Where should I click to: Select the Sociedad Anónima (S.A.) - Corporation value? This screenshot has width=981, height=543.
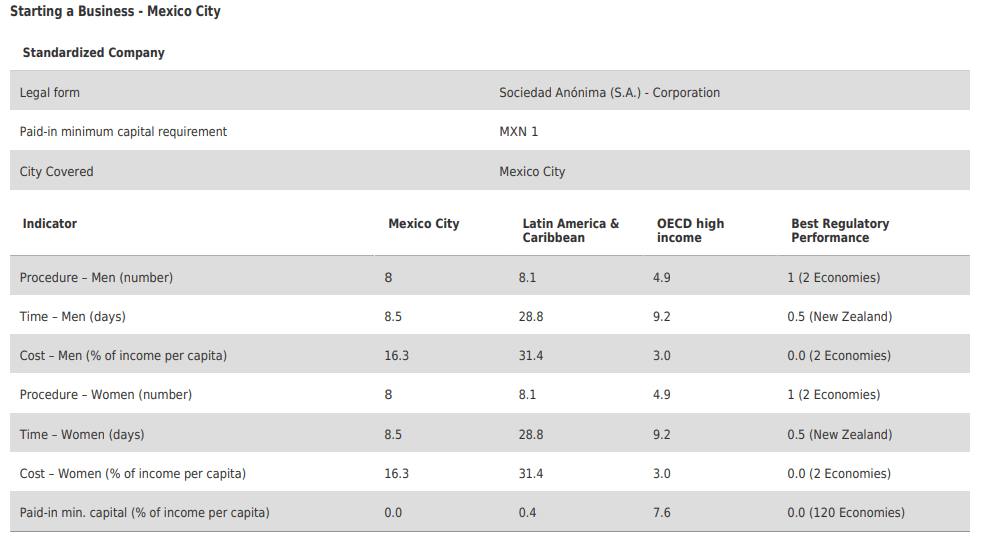click(x=609, y=93)
